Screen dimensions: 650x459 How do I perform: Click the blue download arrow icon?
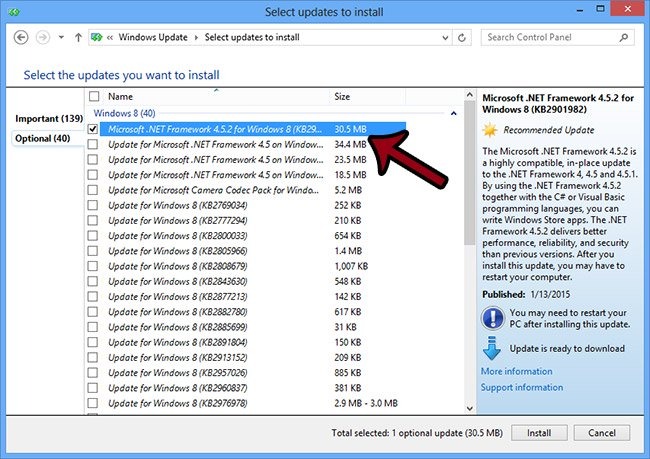(491, 350)
